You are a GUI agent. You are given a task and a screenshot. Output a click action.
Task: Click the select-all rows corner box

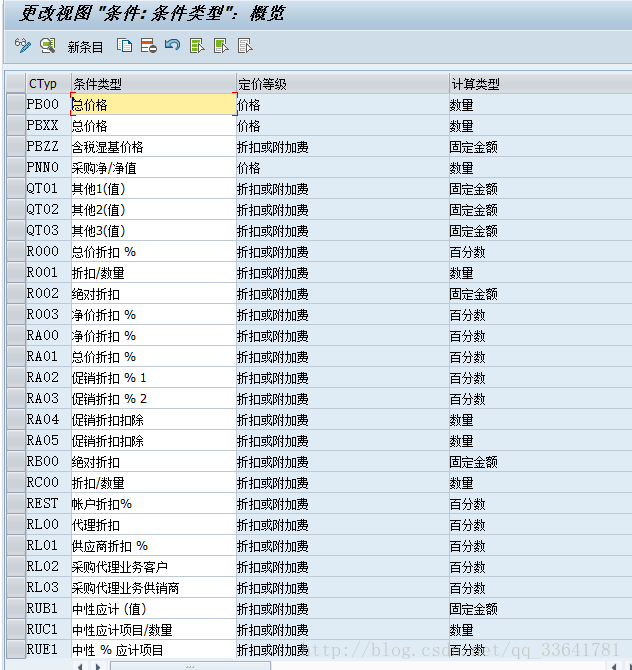click(x=16, y=83)
